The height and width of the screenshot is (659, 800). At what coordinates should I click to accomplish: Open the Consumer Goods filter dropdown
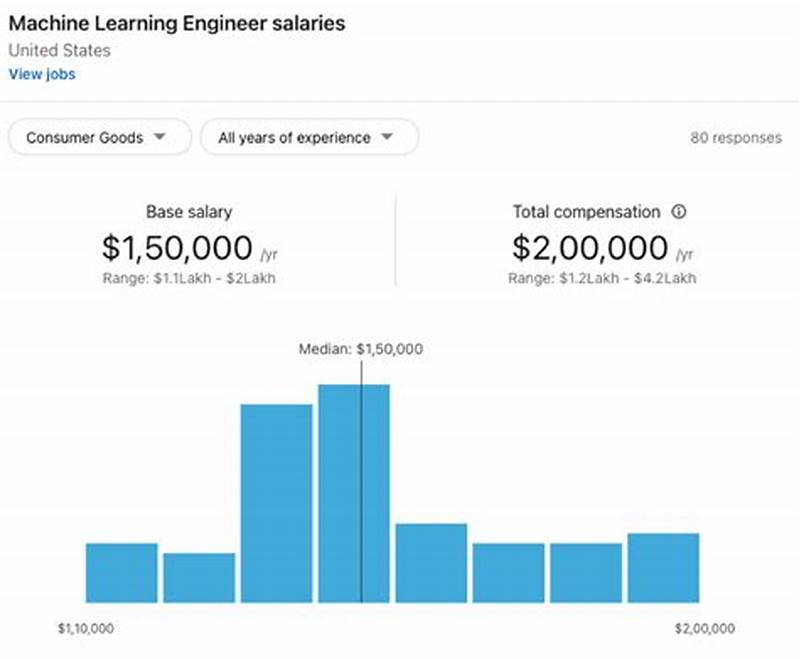[97, 137]
